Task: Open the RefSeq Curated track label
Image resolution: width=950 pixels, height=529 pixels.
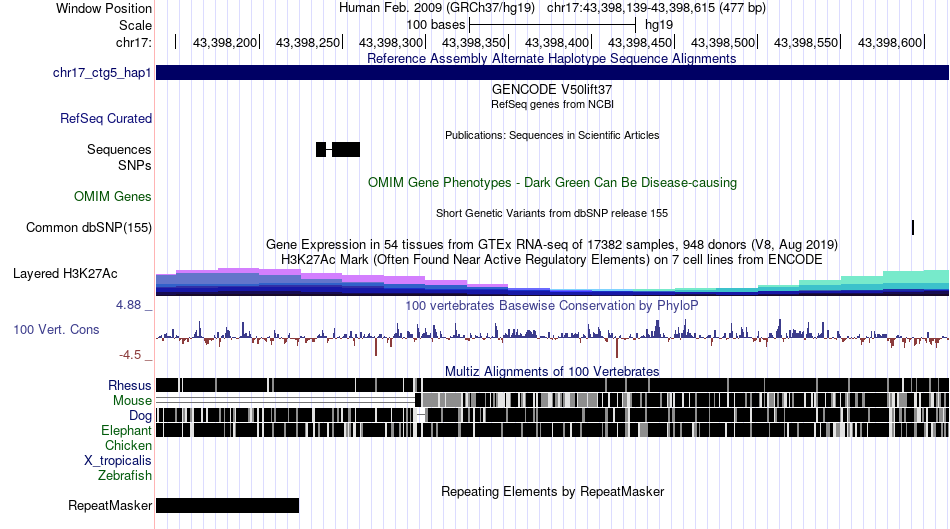Action: pyautogui.click(x=105, y=119)
